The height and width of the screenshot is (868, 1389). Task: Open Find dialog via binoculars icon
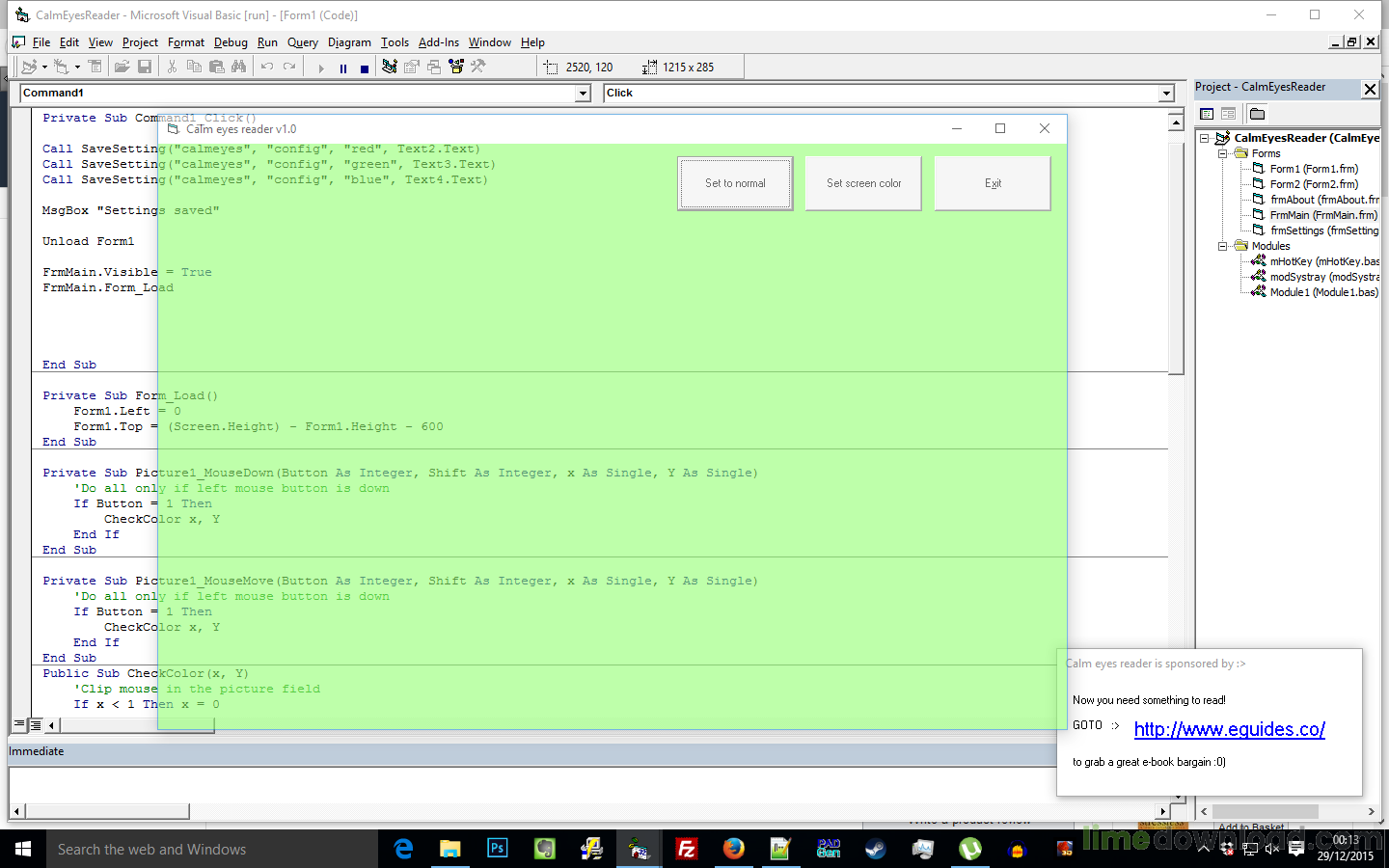pyautogui.click(x=239, y=66)
